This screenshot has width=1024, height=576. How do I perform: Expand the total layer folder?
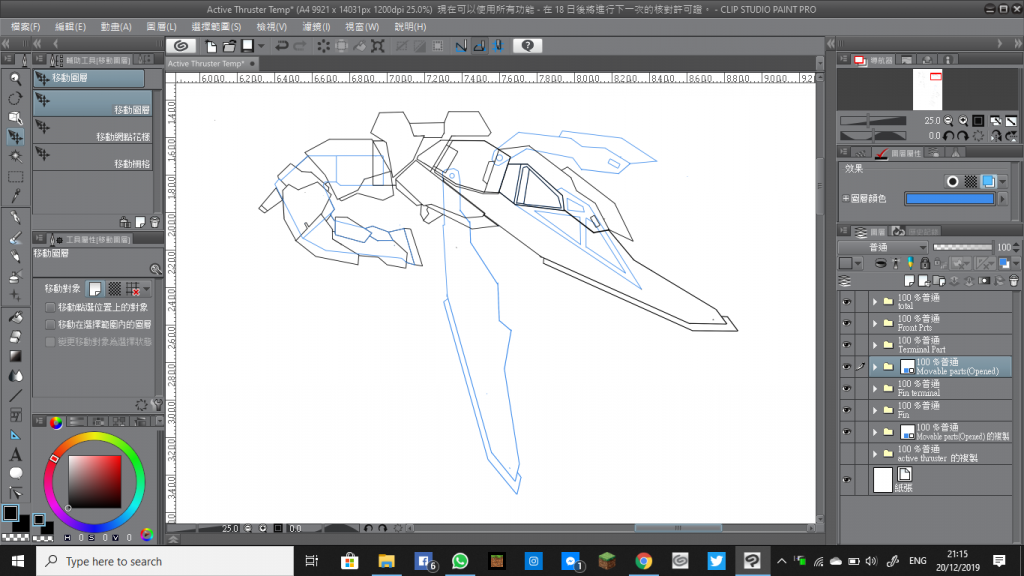875,301
